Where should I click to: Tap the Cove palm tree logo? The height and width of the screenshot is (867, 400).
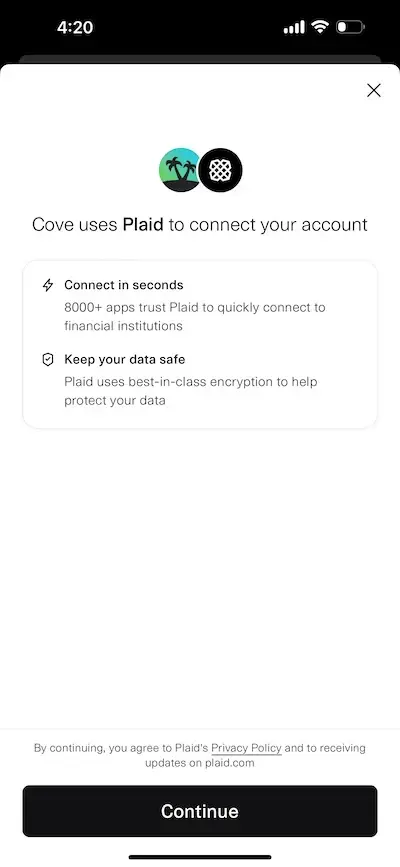(180, 170)
